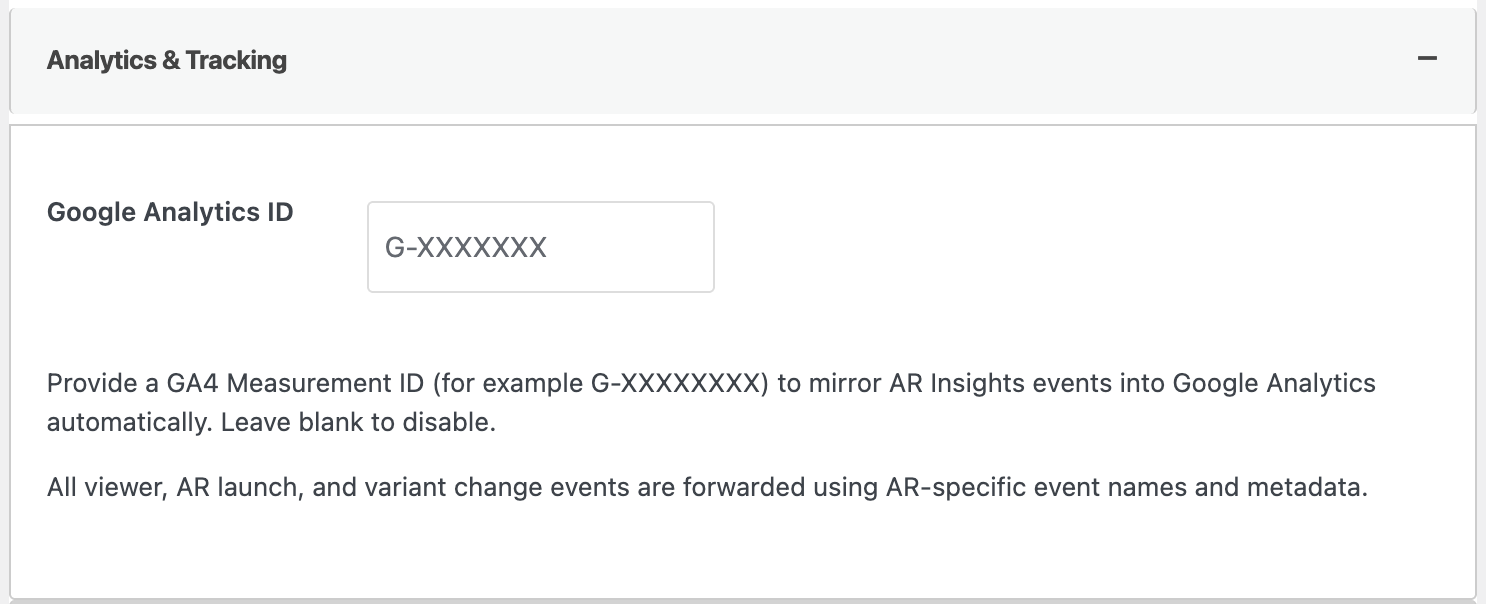1486x604 pixels.
Task: Click the "AR Insights" text in the description
Action: click(935, 384)
